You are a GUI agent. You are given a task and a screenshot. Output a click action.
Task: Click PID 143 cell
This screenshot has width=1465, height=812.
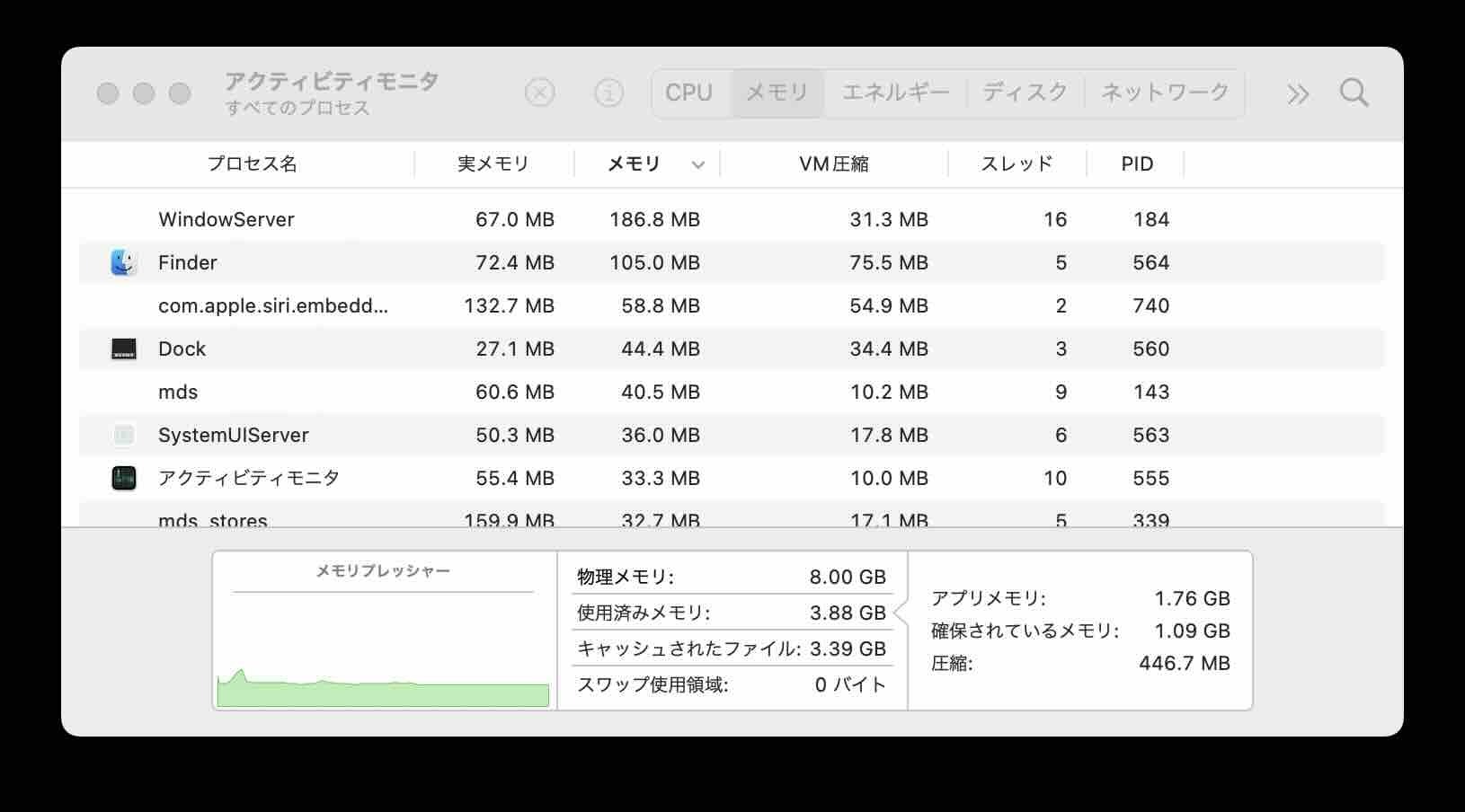tap(1151, 392)
